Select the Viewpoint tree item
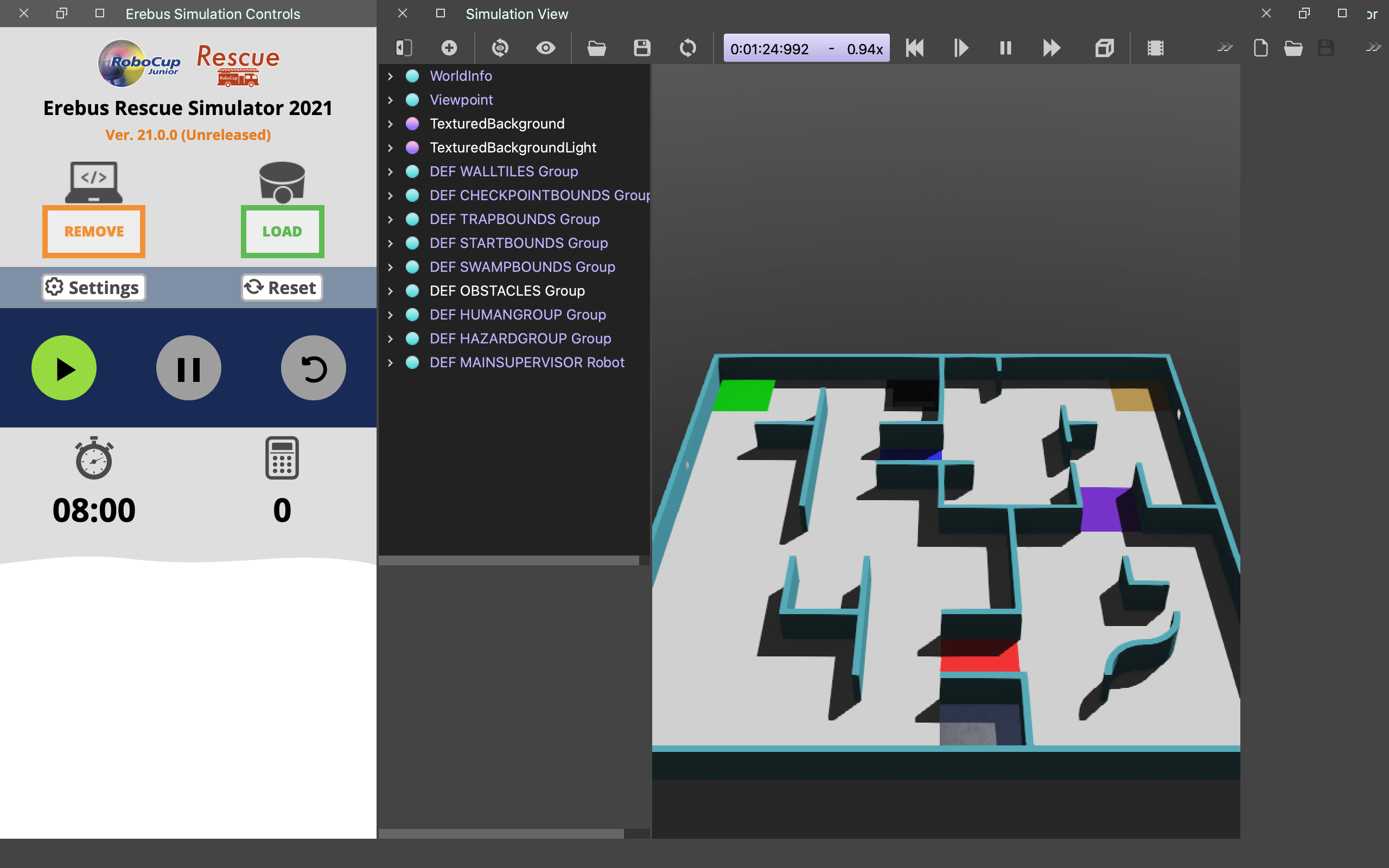1389x868 pixels. click(x=461, y=100)
